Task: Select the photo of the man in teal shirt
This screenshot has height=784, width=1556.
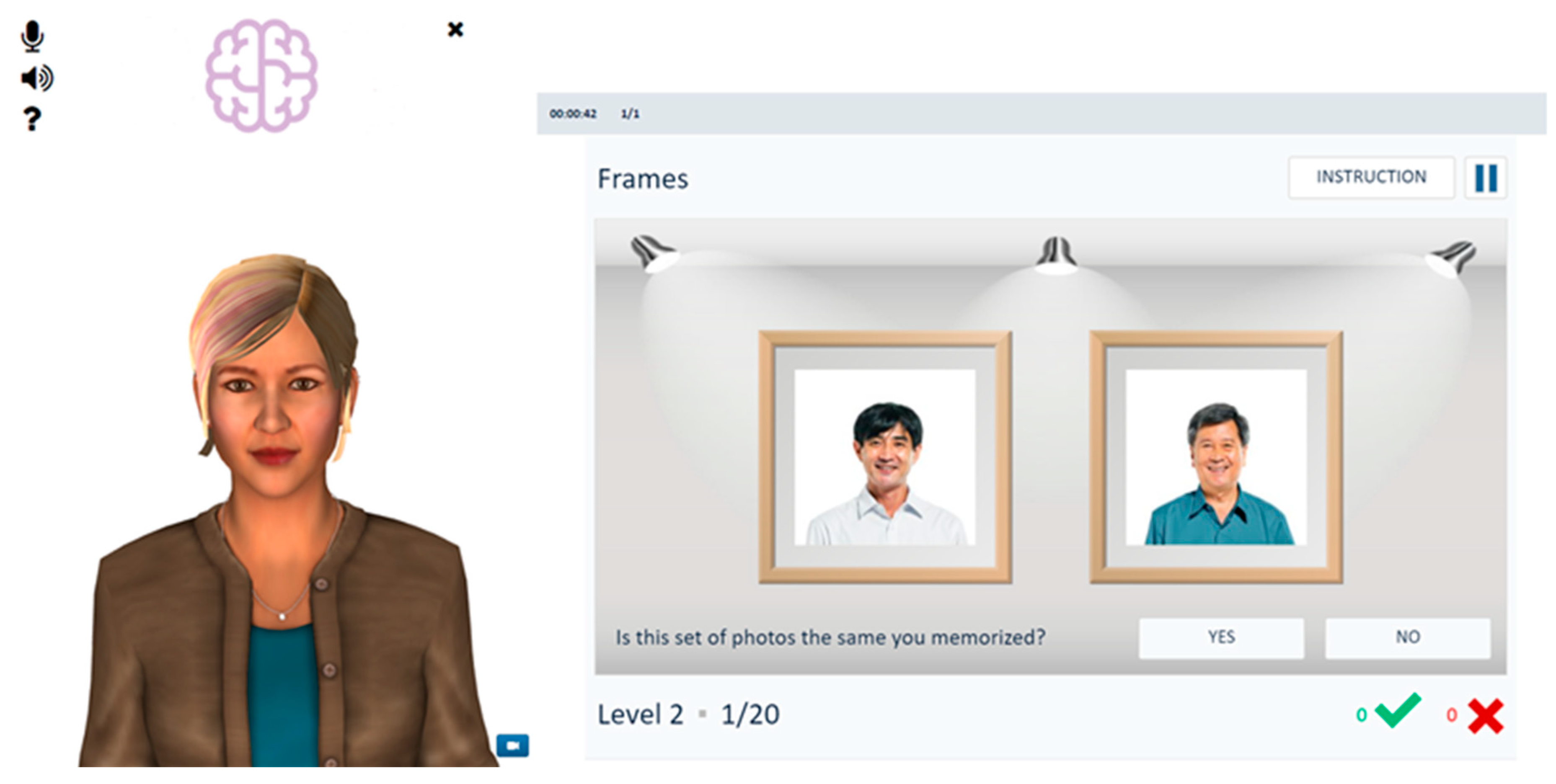Action: [1216, 457]
